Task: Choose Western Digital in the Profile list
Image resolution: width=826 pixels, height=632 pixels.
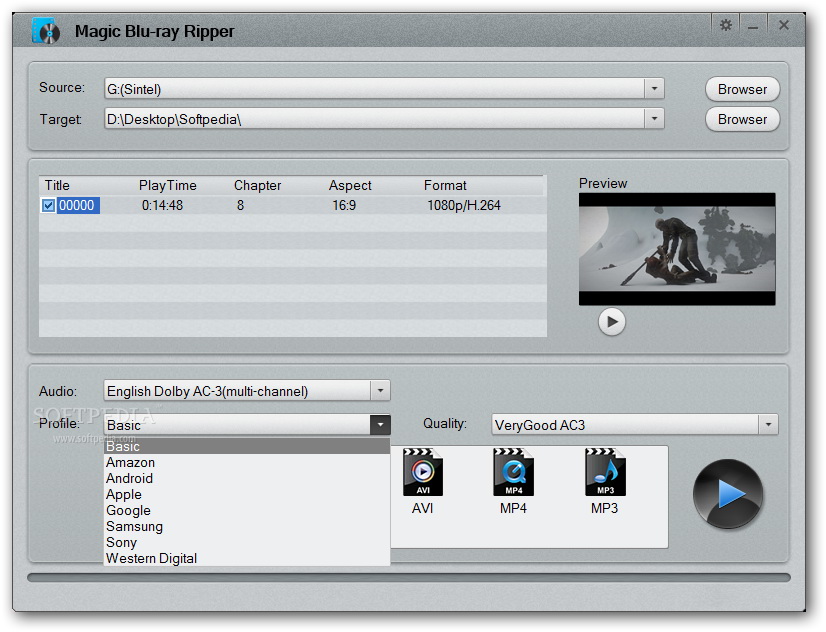Action: pyautogui.click(x=247, y=558)
